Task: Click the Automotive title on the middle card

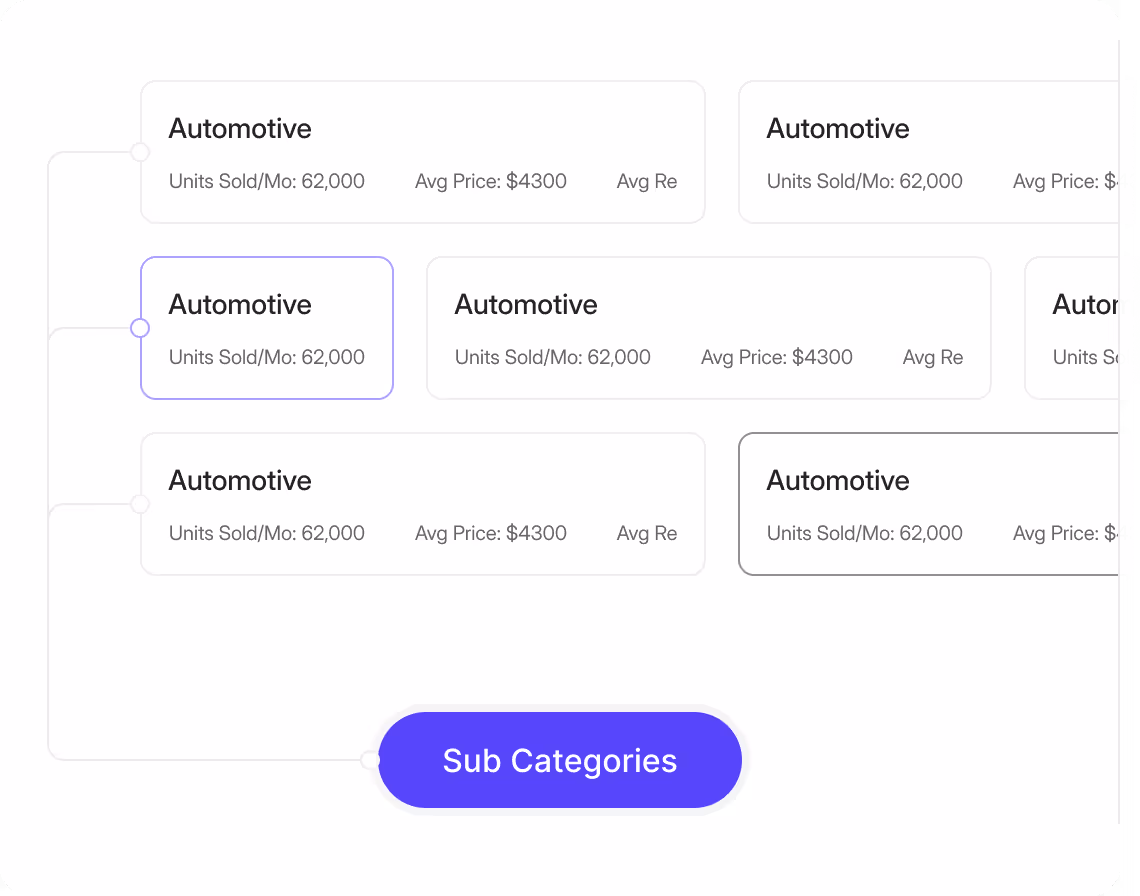Action: click(x=525, y=304)
